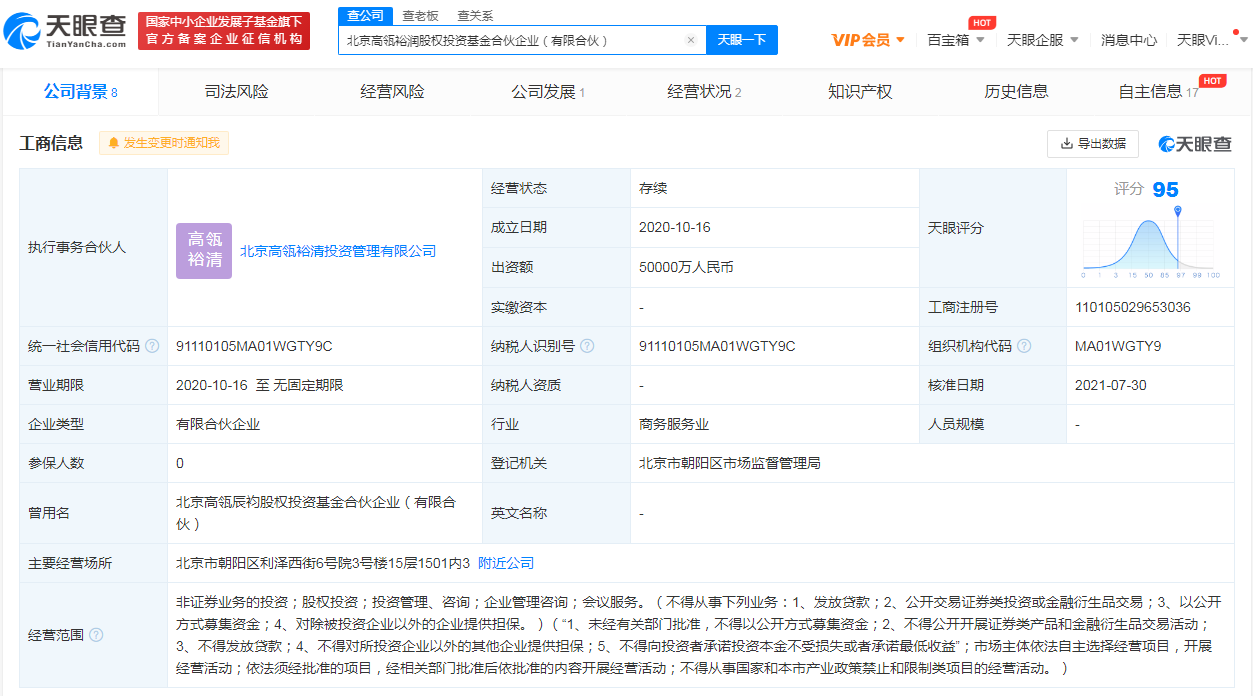
Task: Click the help icon next to 组织机构代码
Action: point(1024,346)
